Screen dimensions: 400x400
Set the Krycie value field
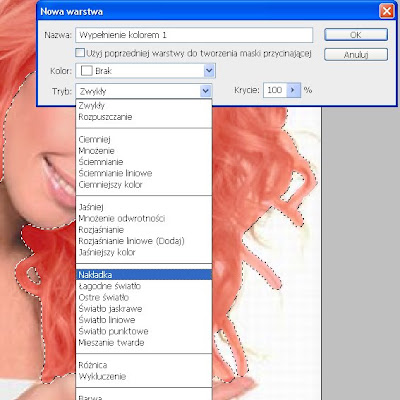pyautogui.click(x=275, y=90)
